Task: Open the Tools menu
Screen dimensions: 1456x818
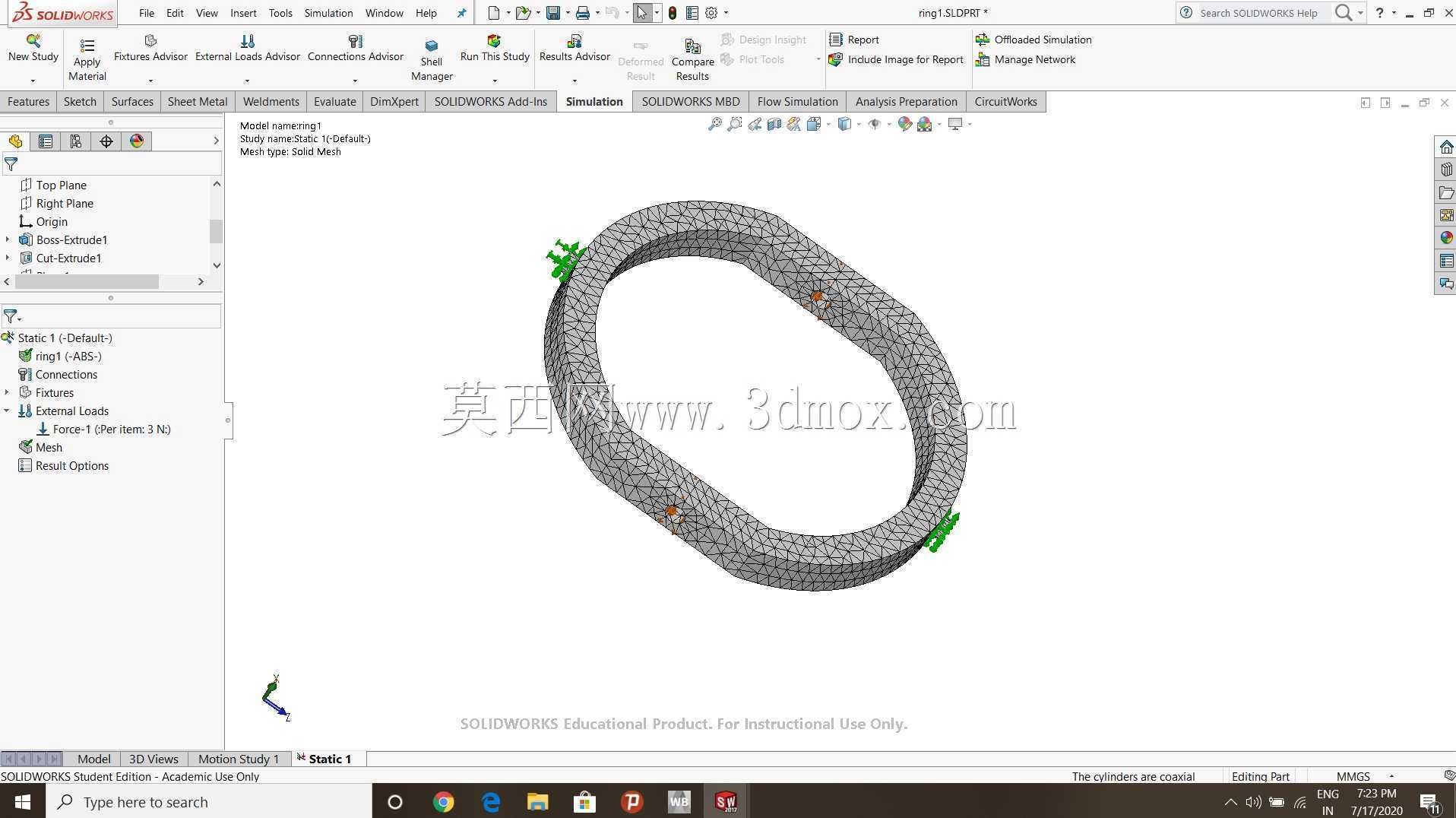Action: coord(280,13)
